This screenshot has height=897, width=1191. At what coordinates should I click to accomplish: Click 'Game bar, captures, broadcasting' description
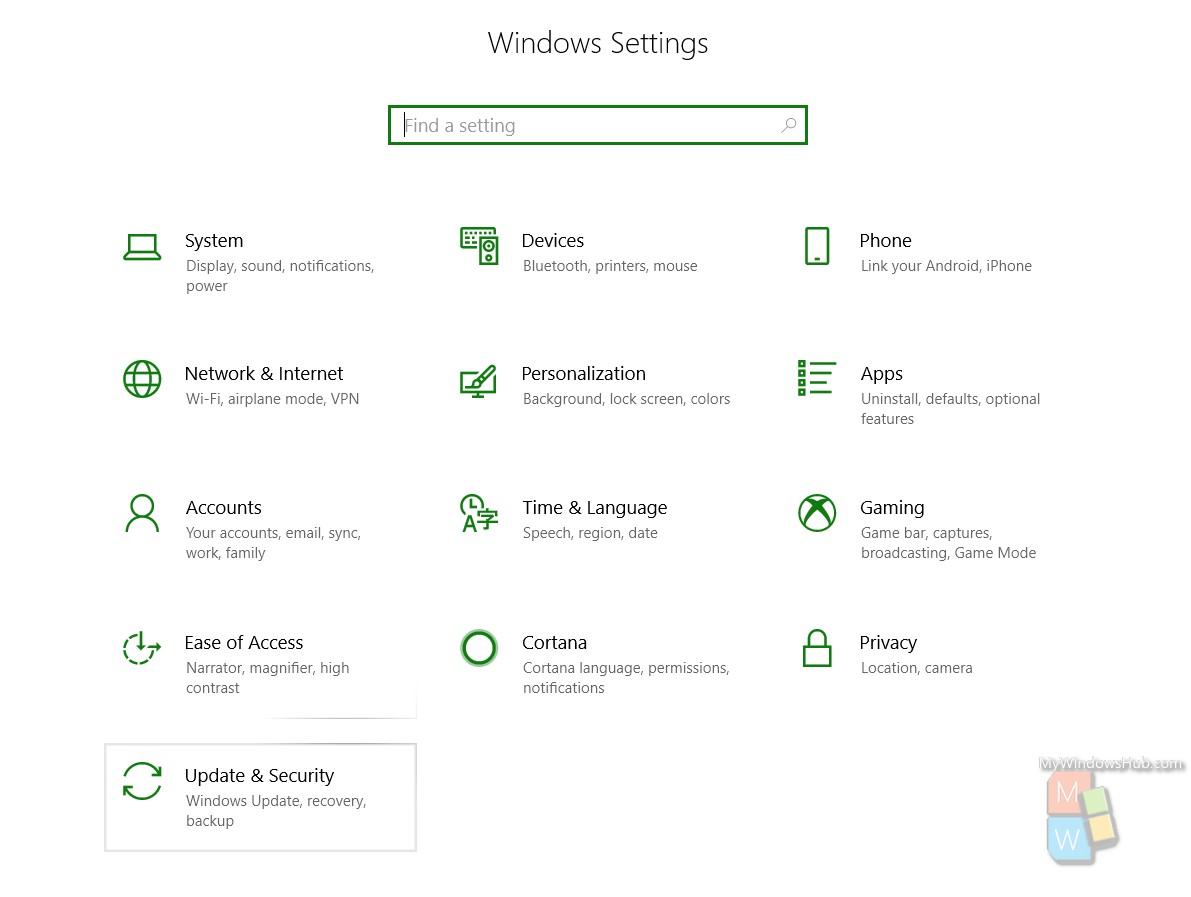click(x=949, y=543)
